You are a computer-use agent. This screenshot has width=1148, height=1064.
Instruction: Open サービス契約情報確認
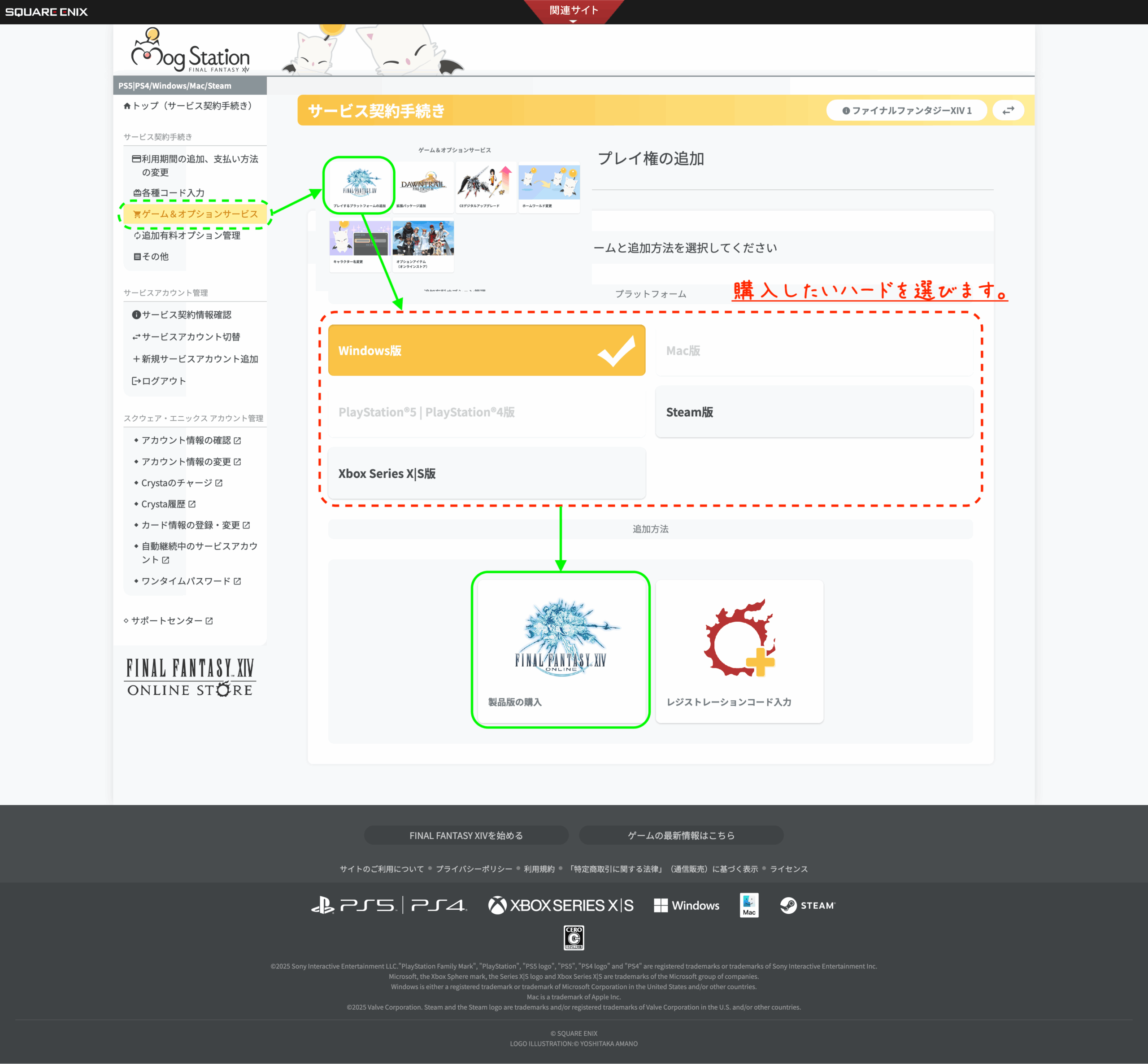(x=182, y=314)
